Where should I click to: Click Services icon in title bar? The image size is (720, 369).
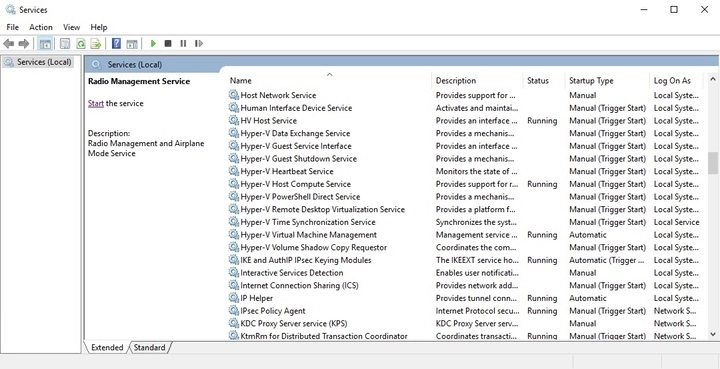tap(10, 9)
